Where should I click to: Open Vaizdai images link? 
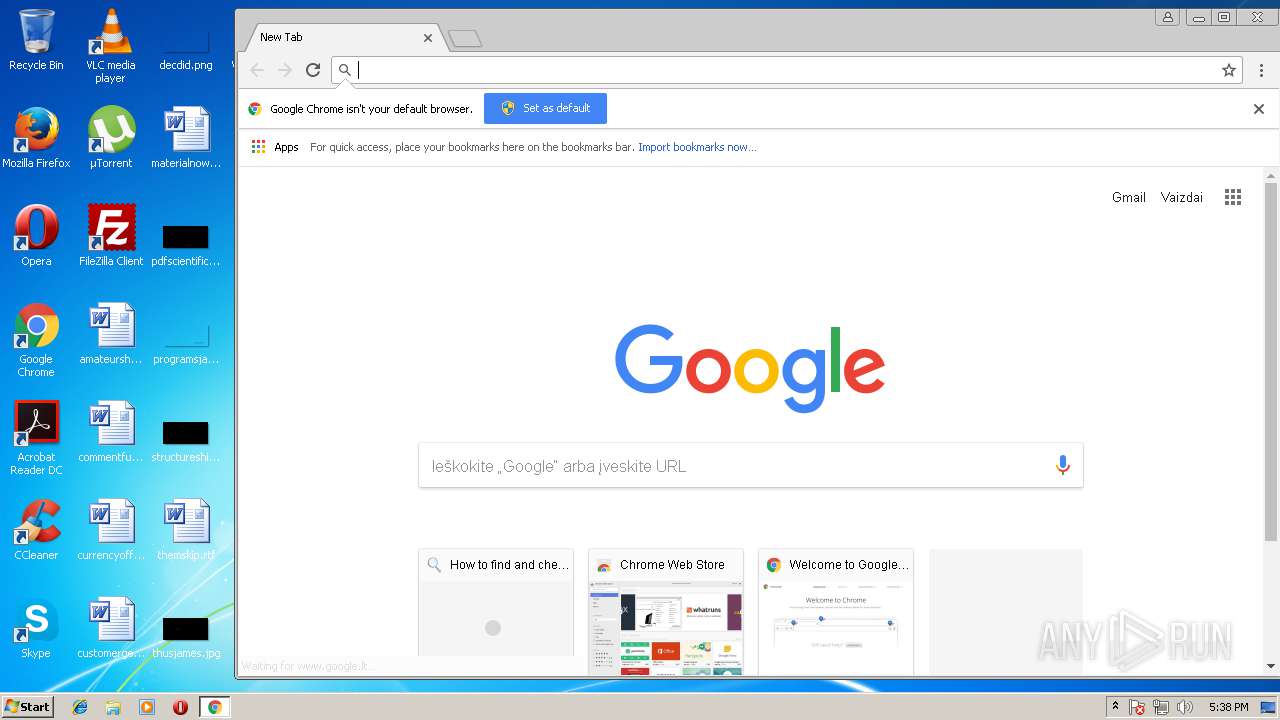click(x=1182, y=197)
